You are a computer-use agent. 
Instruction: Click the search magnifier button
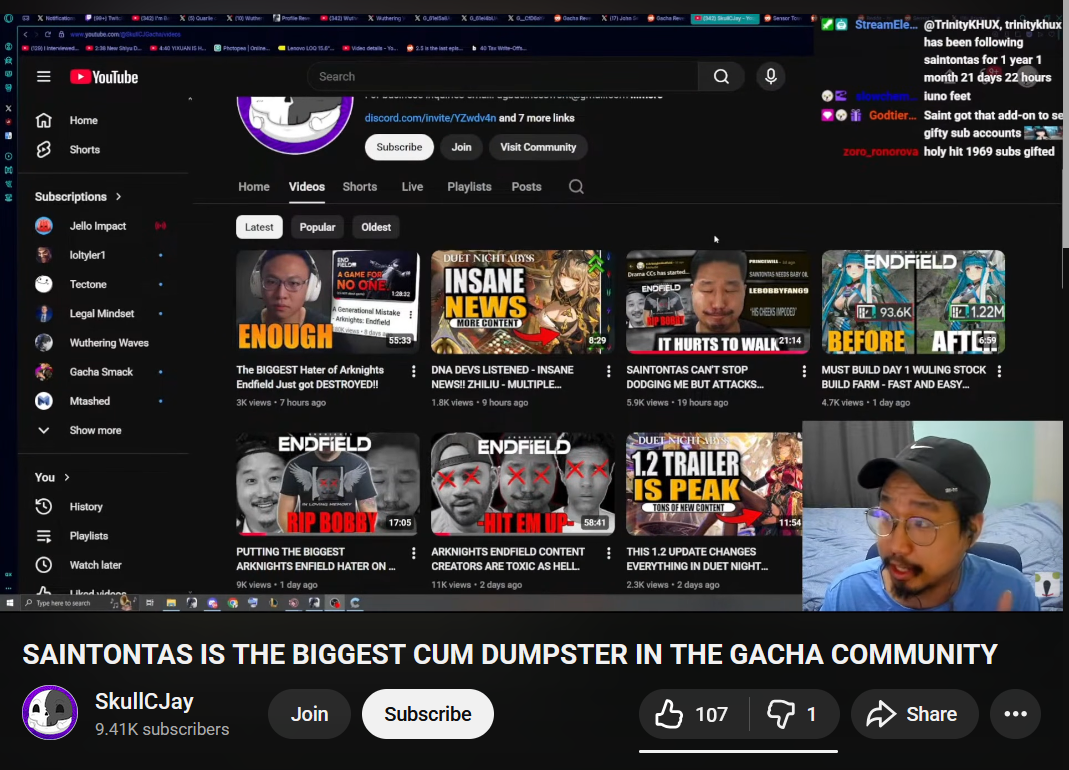(721, 76)
